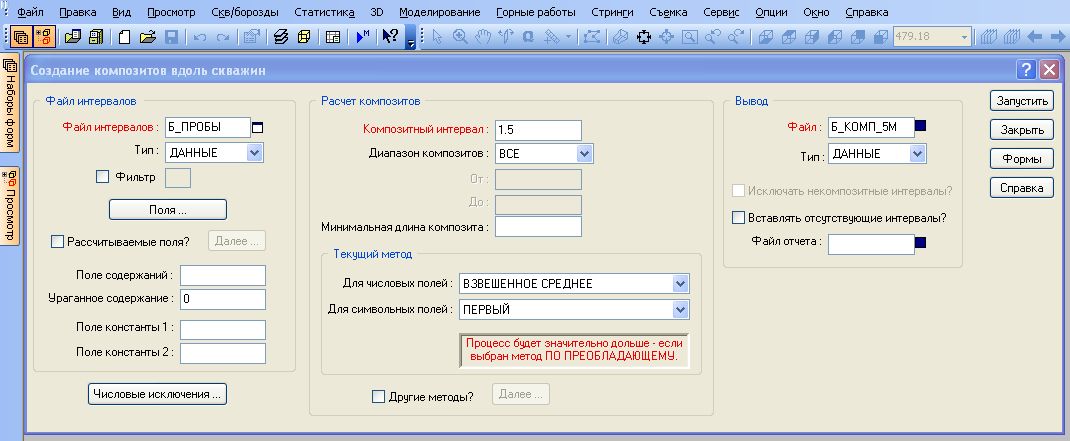Click the Save floppy disk icon
Image resolution: width=1070 pixels, height=441 pixels.
pyautogui.click(x=171, y=37)
